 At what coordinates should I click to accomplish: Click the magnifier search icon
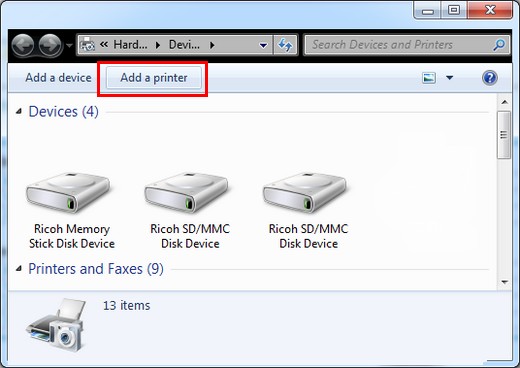tap(499, 45)
